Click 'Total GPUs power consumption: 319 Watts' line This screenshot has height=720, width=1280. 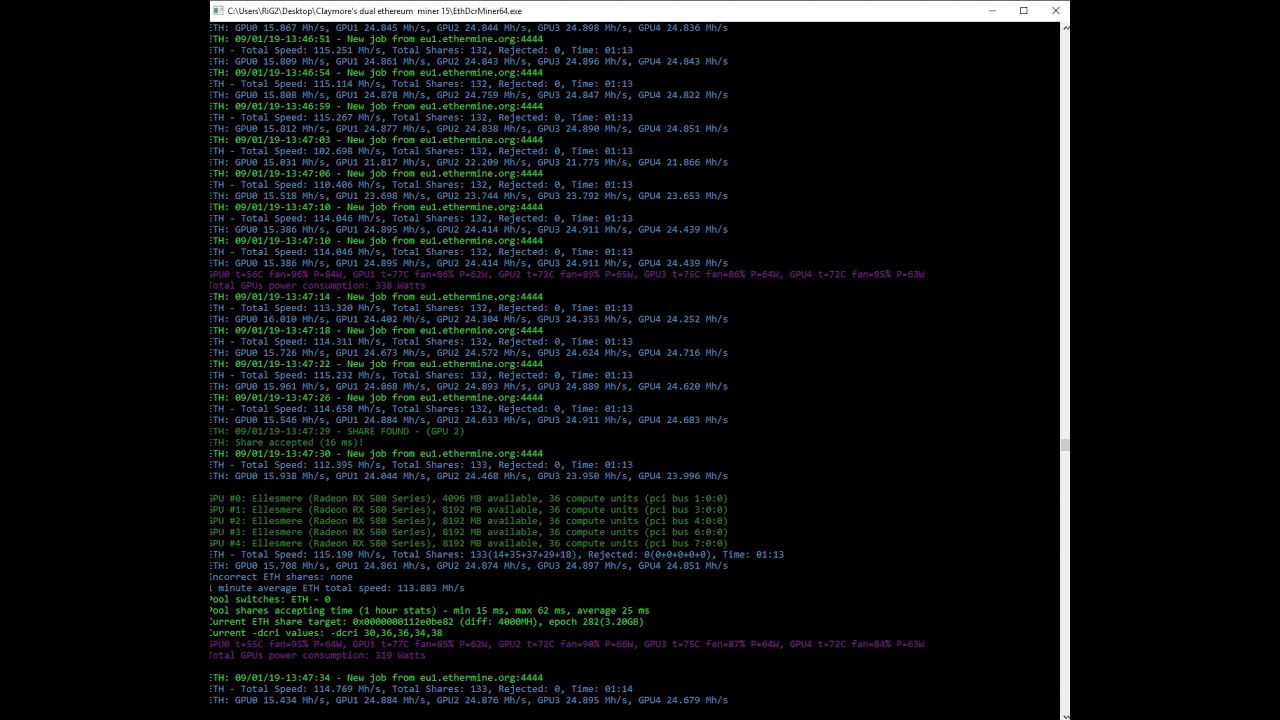click(x=318, y=656)
